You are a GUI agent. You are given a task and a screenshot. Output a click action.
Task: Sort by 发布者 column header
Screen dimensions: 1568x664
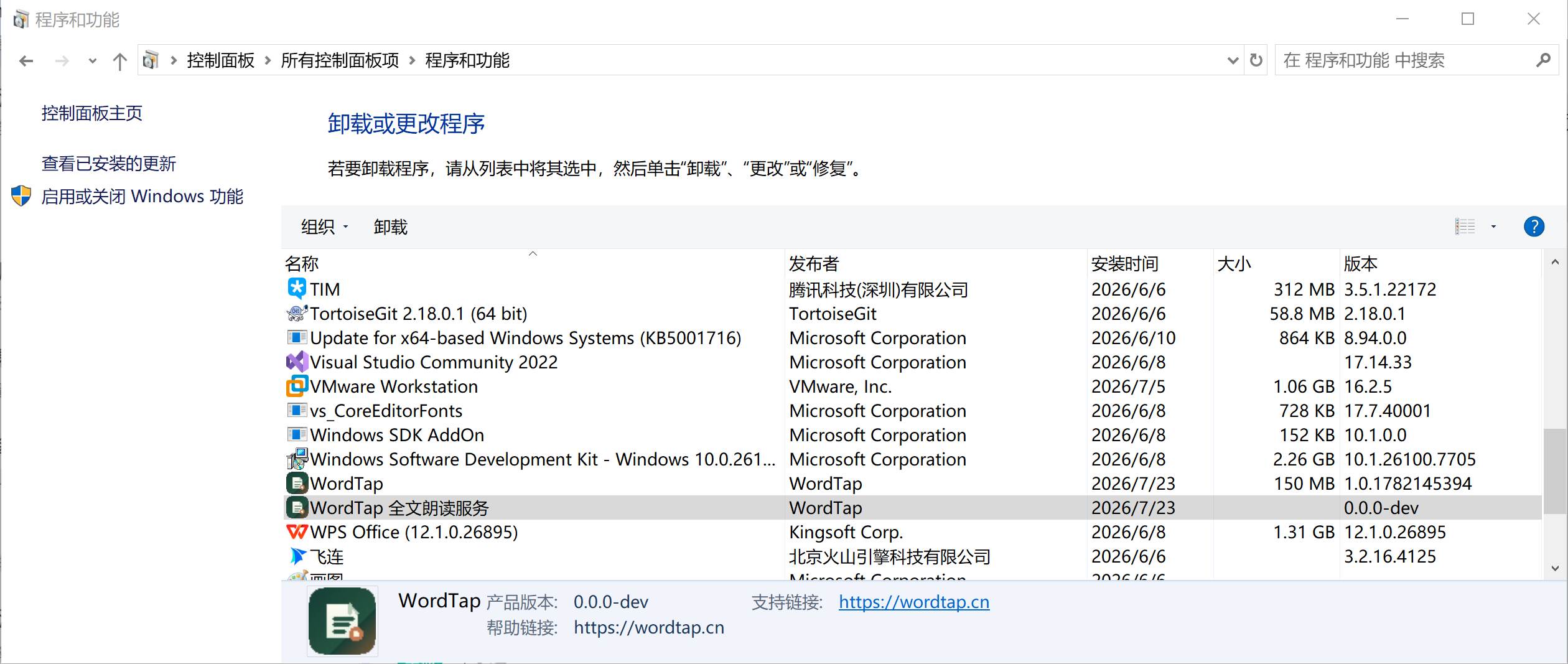935,263
